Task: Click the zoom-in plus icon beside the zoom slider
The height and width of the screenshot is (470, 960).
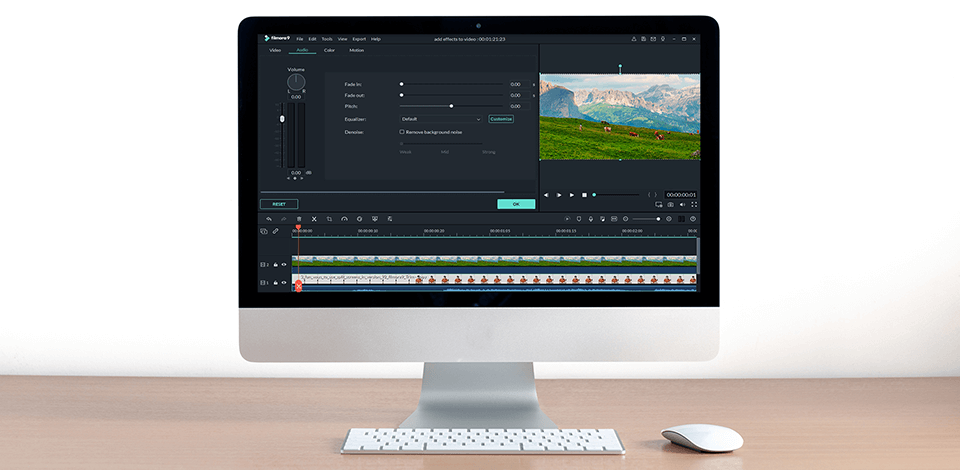Action: coord(669,218)
